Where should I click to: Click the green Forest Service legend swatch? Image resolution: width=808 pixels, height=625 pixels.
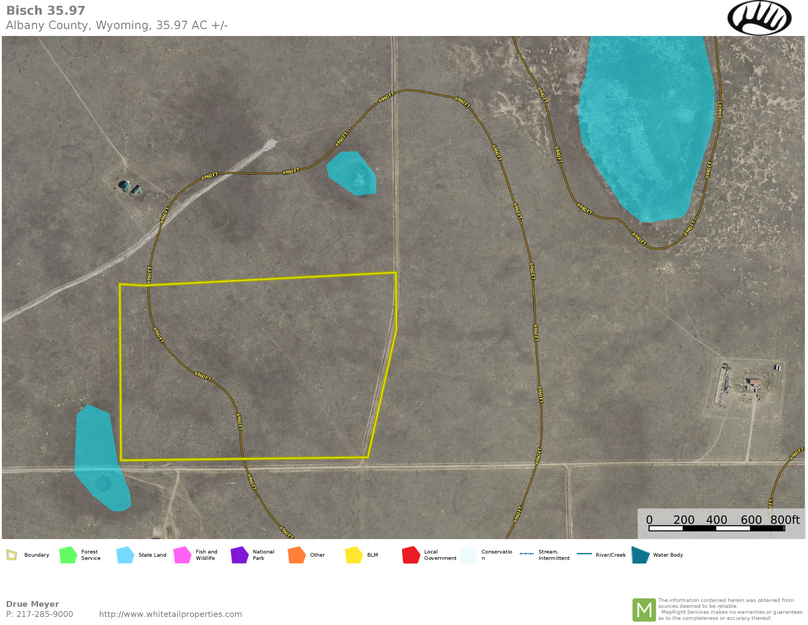tap(68, 555)
